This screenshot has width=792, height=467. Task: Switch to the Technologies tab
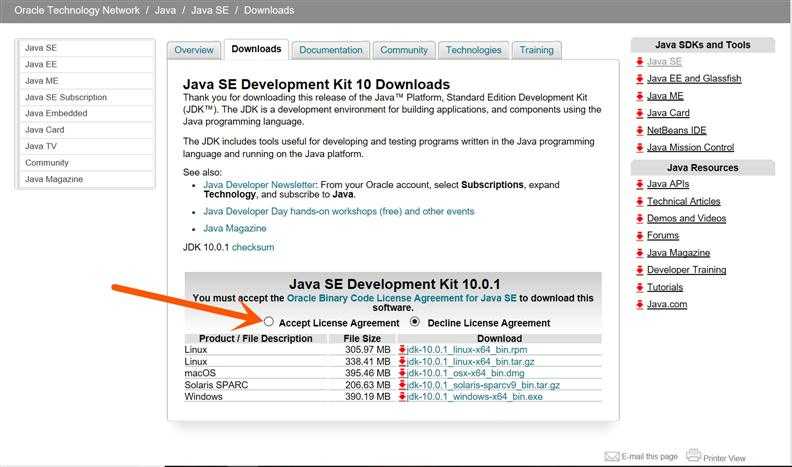point(473,50)
